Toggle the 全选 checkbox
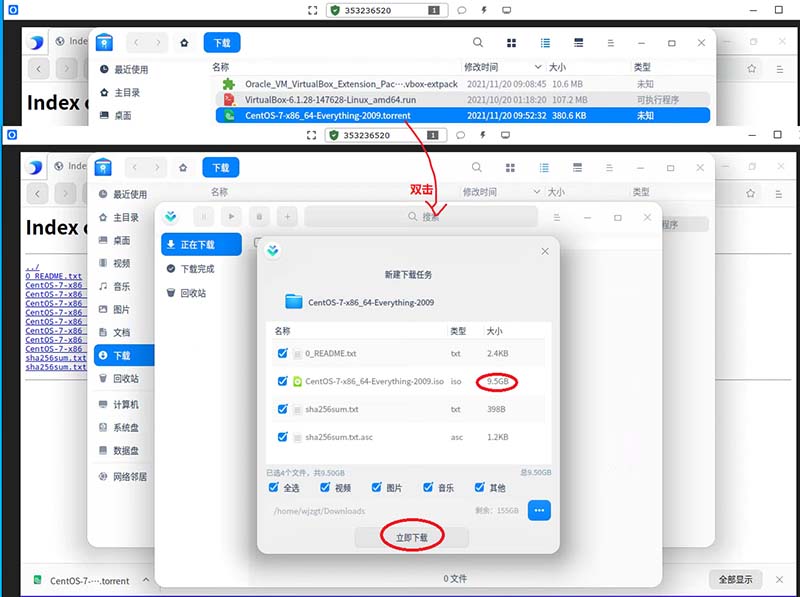The height and width of the screenshot is (597, 800). coord(273,487)
